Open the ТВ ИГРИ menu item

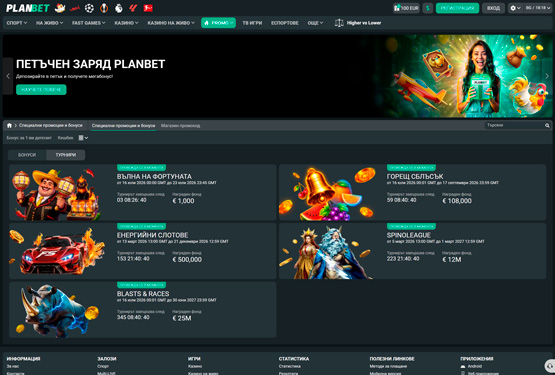252,23
